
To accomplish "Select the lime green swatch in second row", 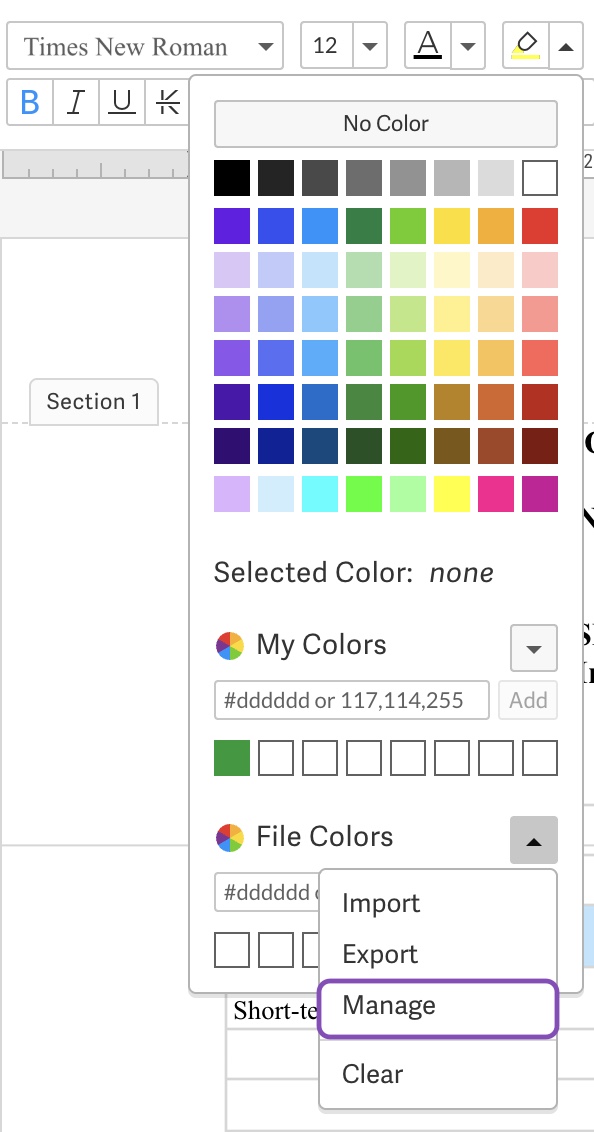I will tap(408, 226).
